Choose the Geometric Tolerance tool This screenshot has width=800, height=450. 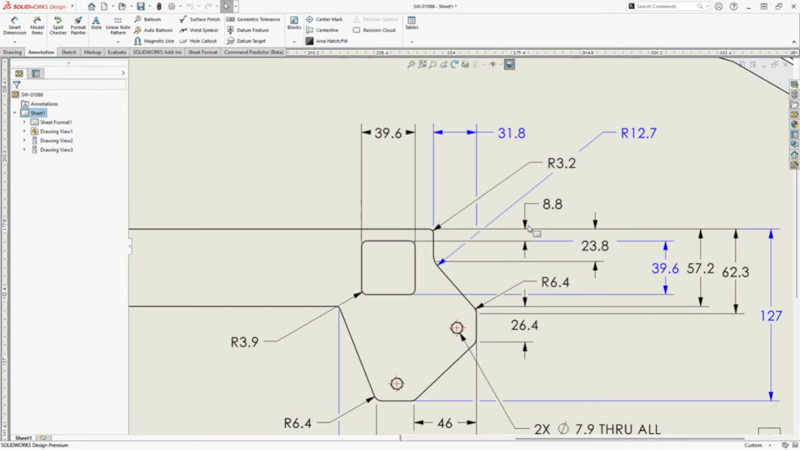(254, 19)
